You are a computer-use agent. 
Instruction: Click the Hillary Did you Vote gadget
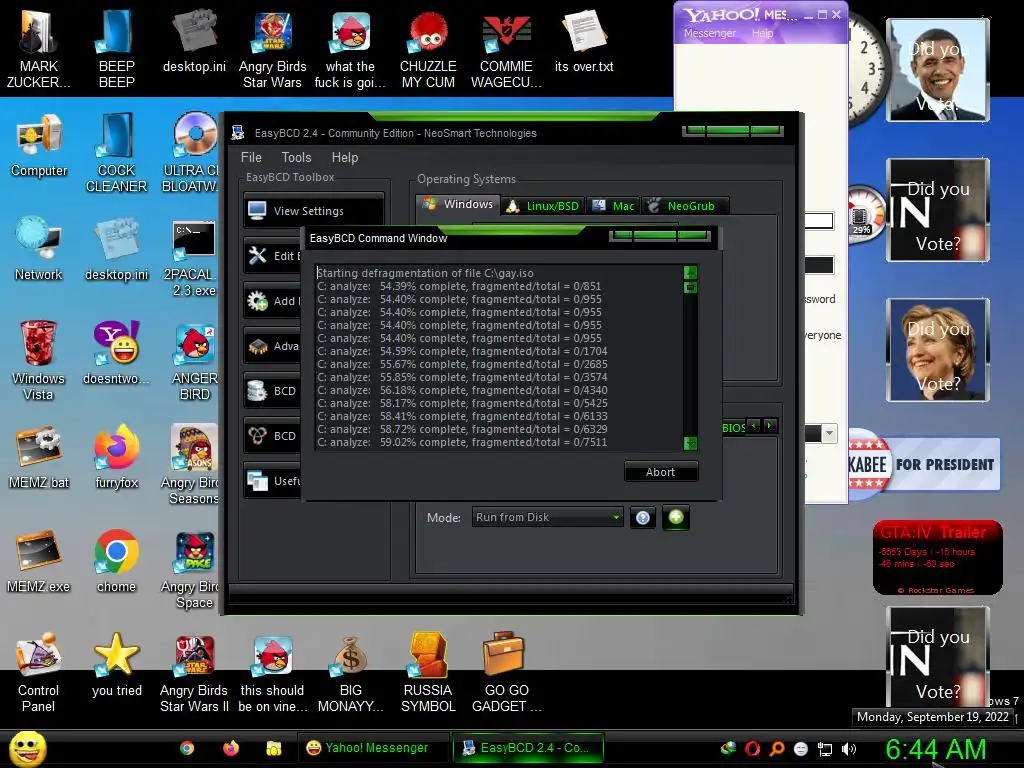[938, 349]
